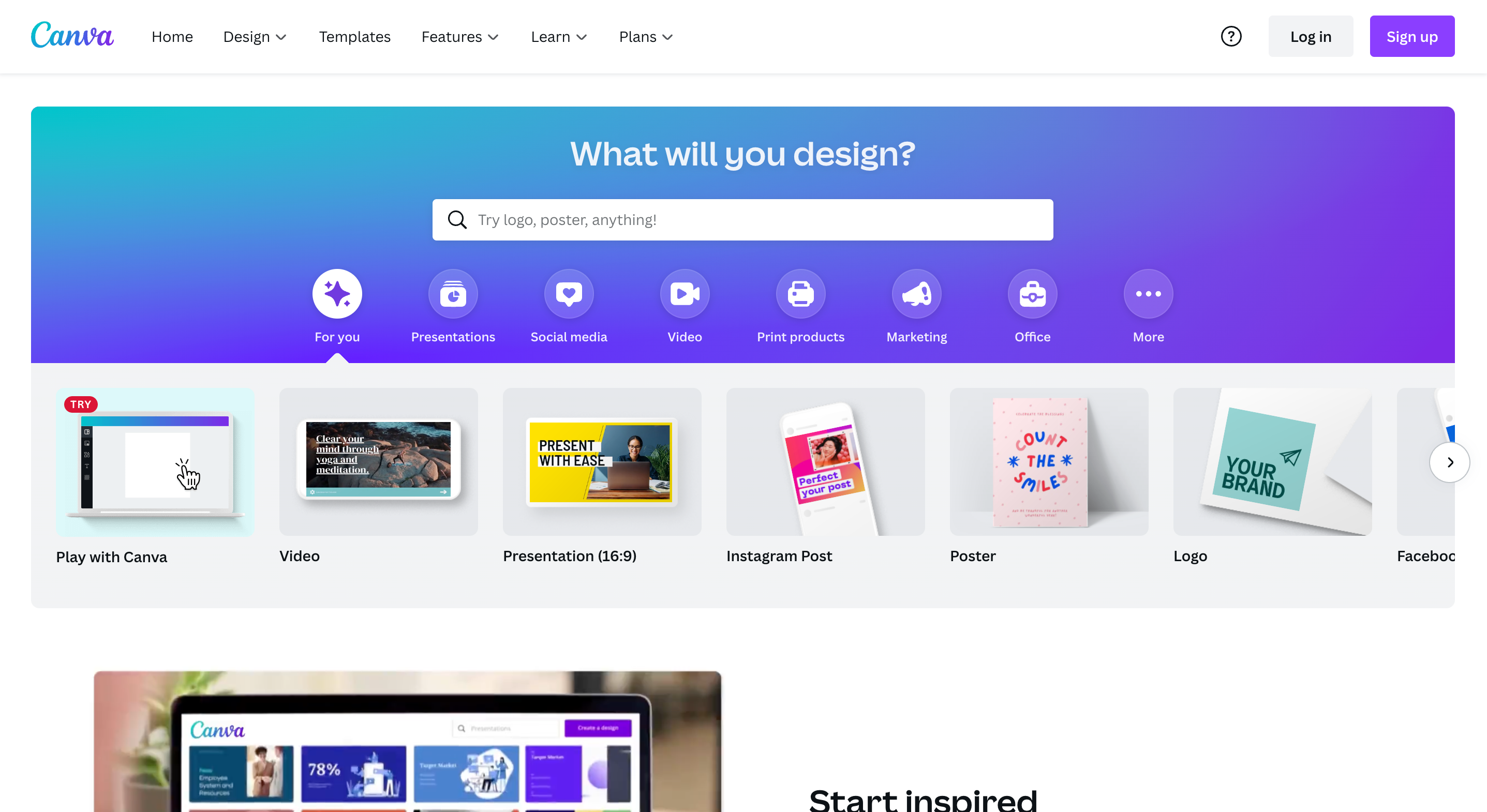Expand the Design dropdown menu
The image size is (1487, 812).
tap(255, 37)
